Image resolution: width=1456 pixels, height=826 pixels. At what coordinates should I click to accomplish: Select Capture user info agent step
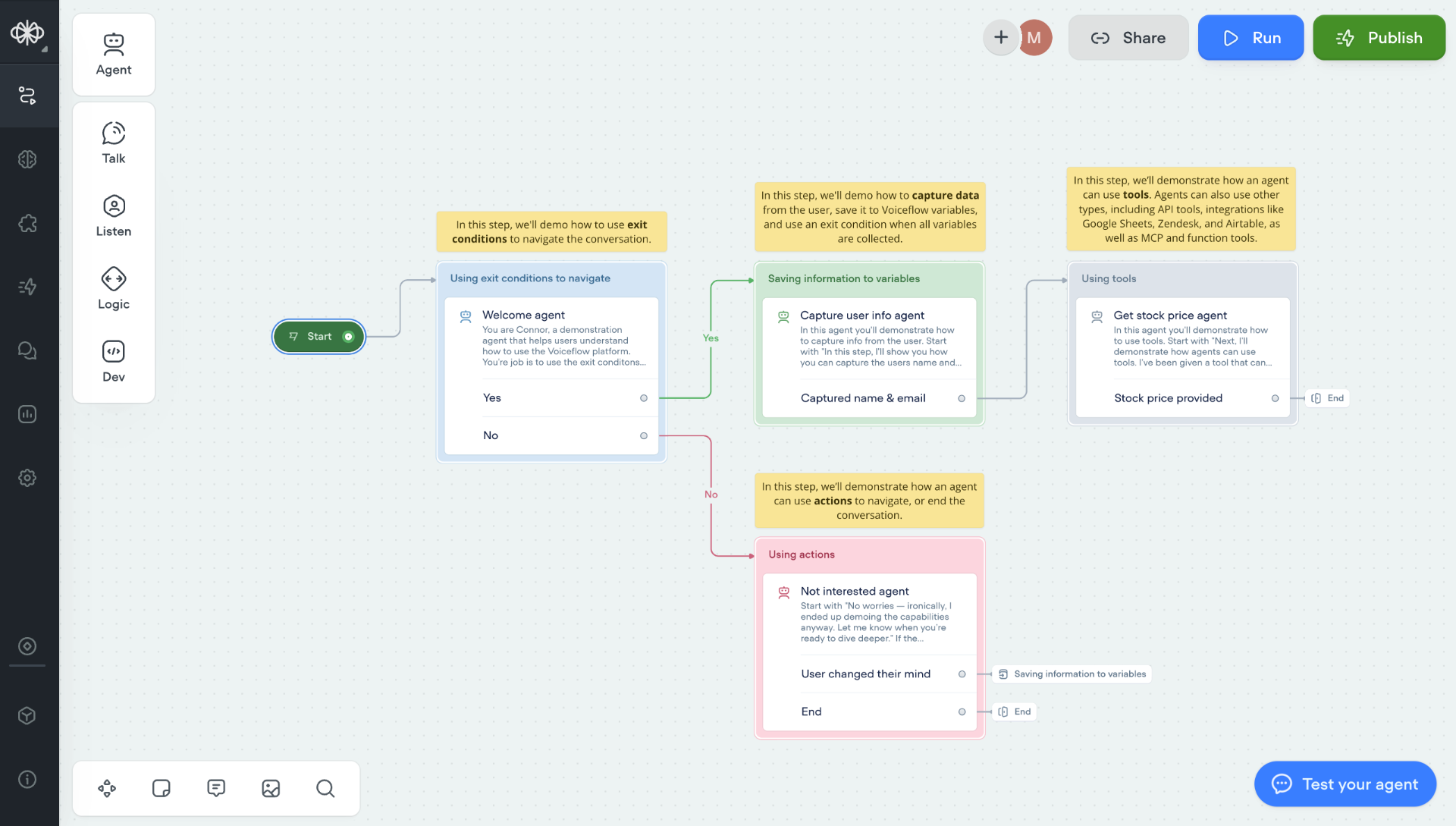pos(869,339)
